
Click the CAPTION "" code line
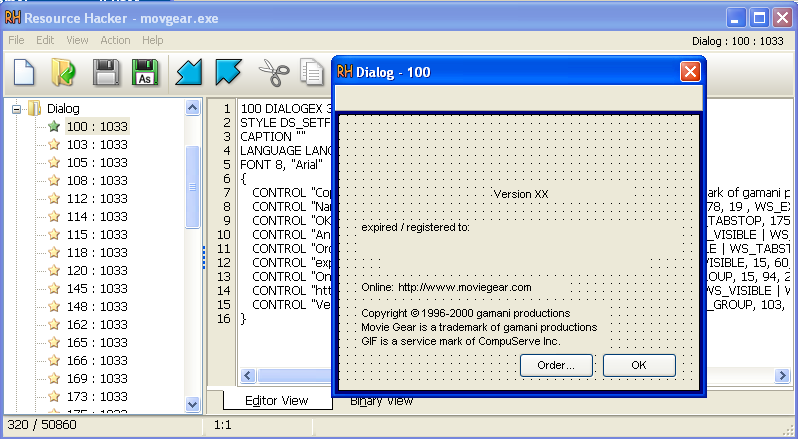[273, 137]
